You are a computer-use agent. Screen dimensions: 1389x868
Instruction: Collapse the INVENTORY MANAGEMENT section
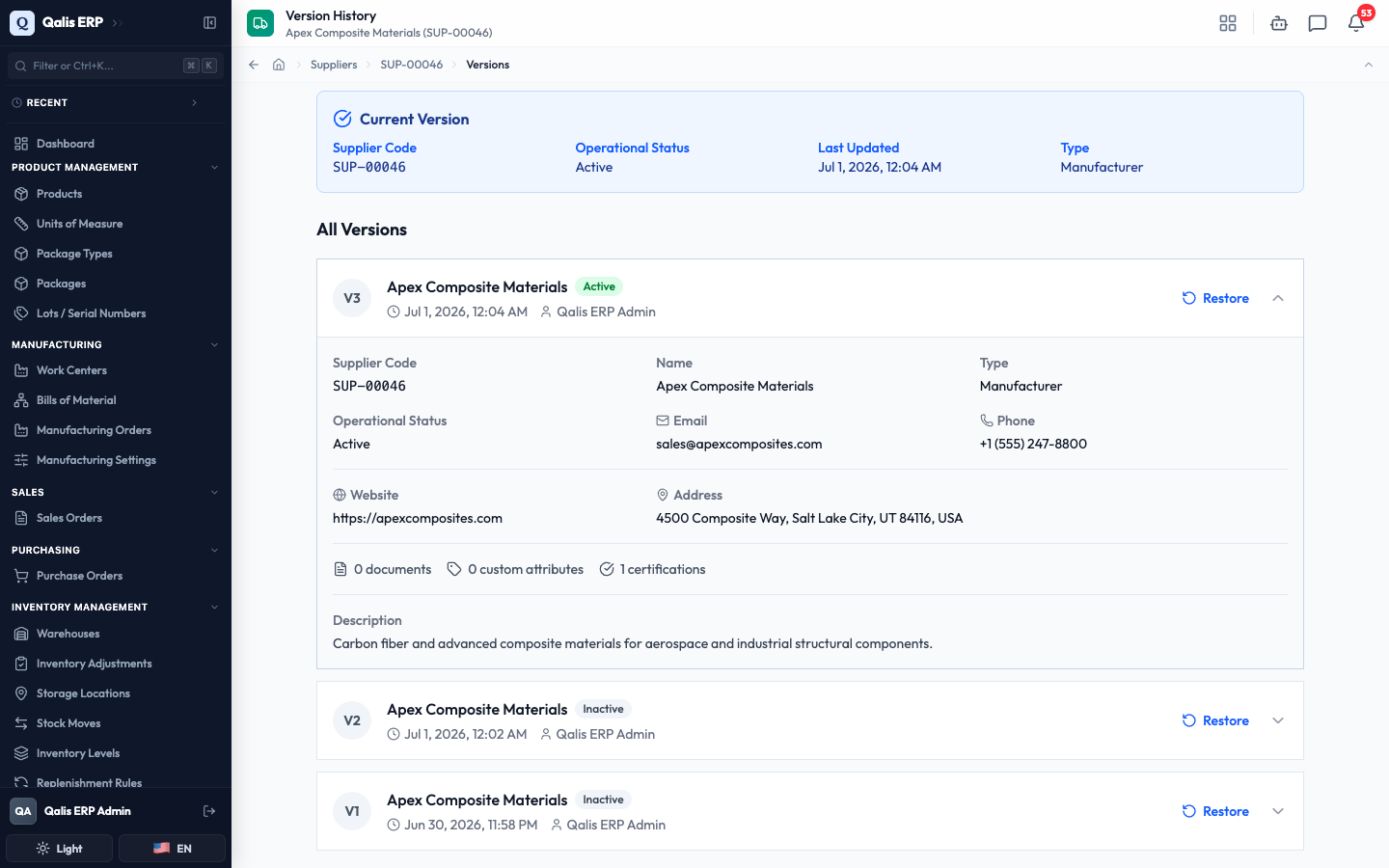point(214,607)
